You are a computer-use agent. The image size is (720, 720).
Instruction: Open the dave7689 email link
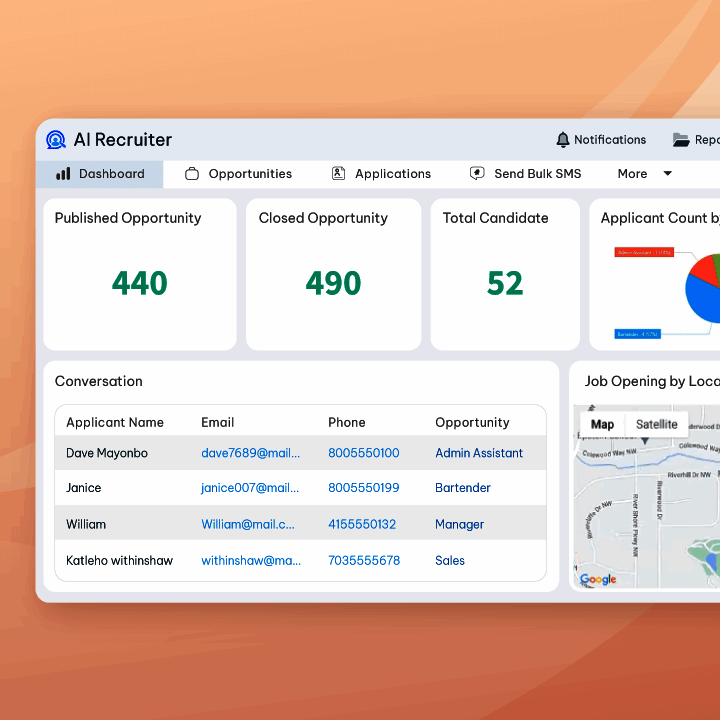point(250,453)
